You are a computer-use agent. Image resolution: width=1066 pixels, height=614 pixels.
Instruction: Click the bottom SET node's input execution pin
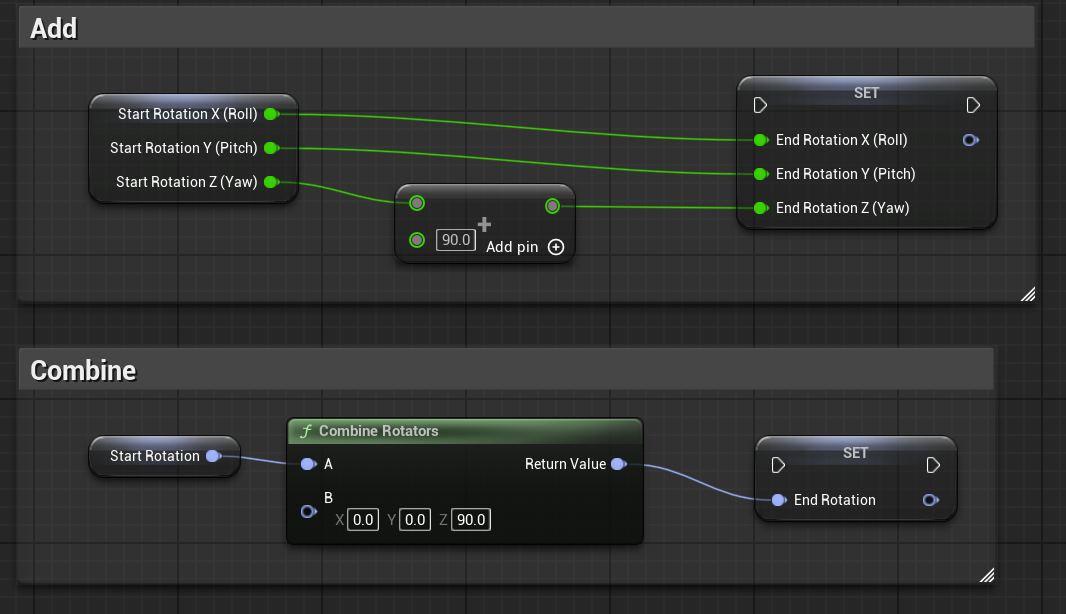[x=779, y=465]
